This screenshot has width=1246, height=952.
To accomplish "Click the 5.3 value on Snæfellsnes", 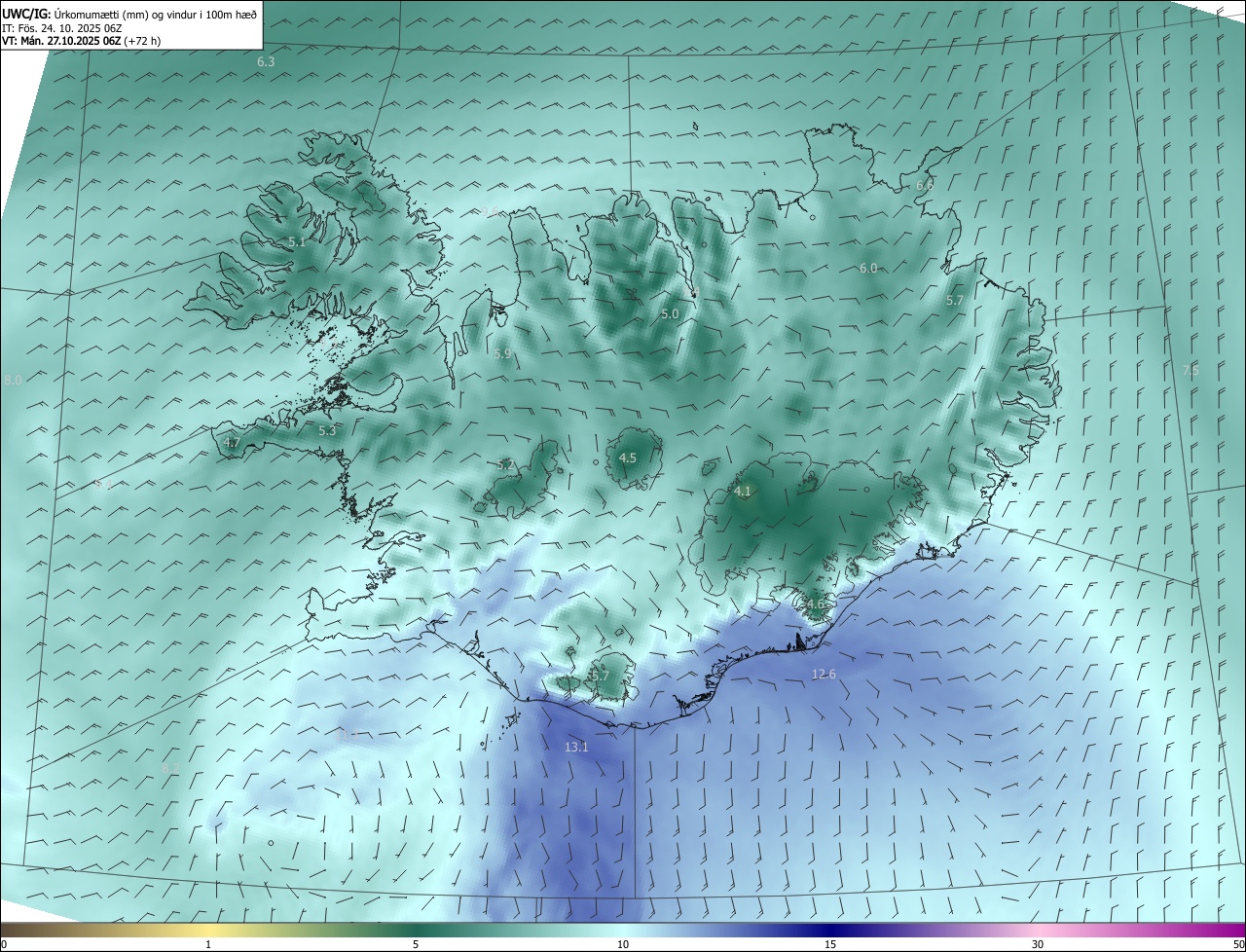I will click(x=327, y=430).
